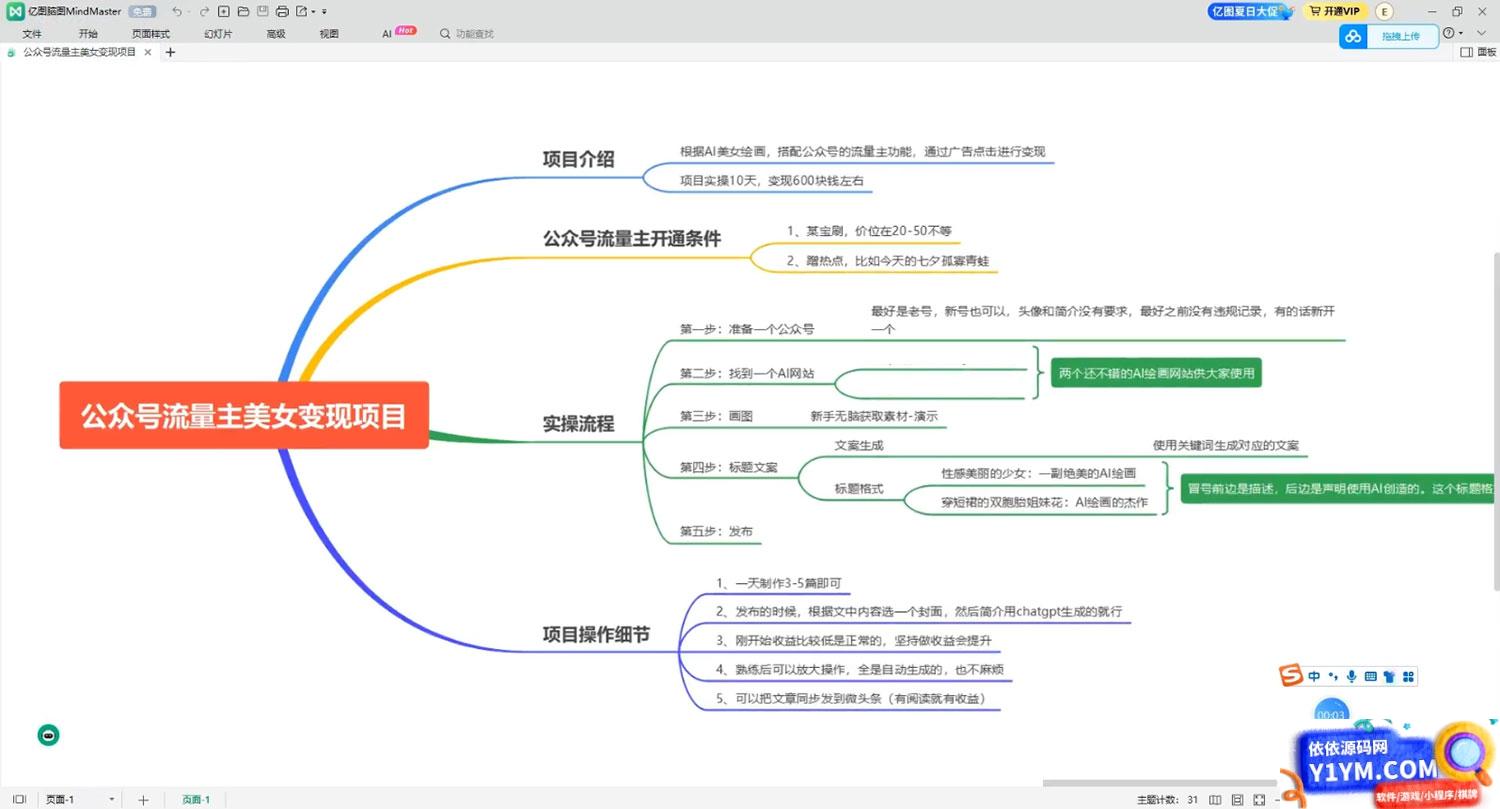1500x809 pixels.
Task: Click the cloud icon beside 拖拽上传
Action: pos(1353,36)
